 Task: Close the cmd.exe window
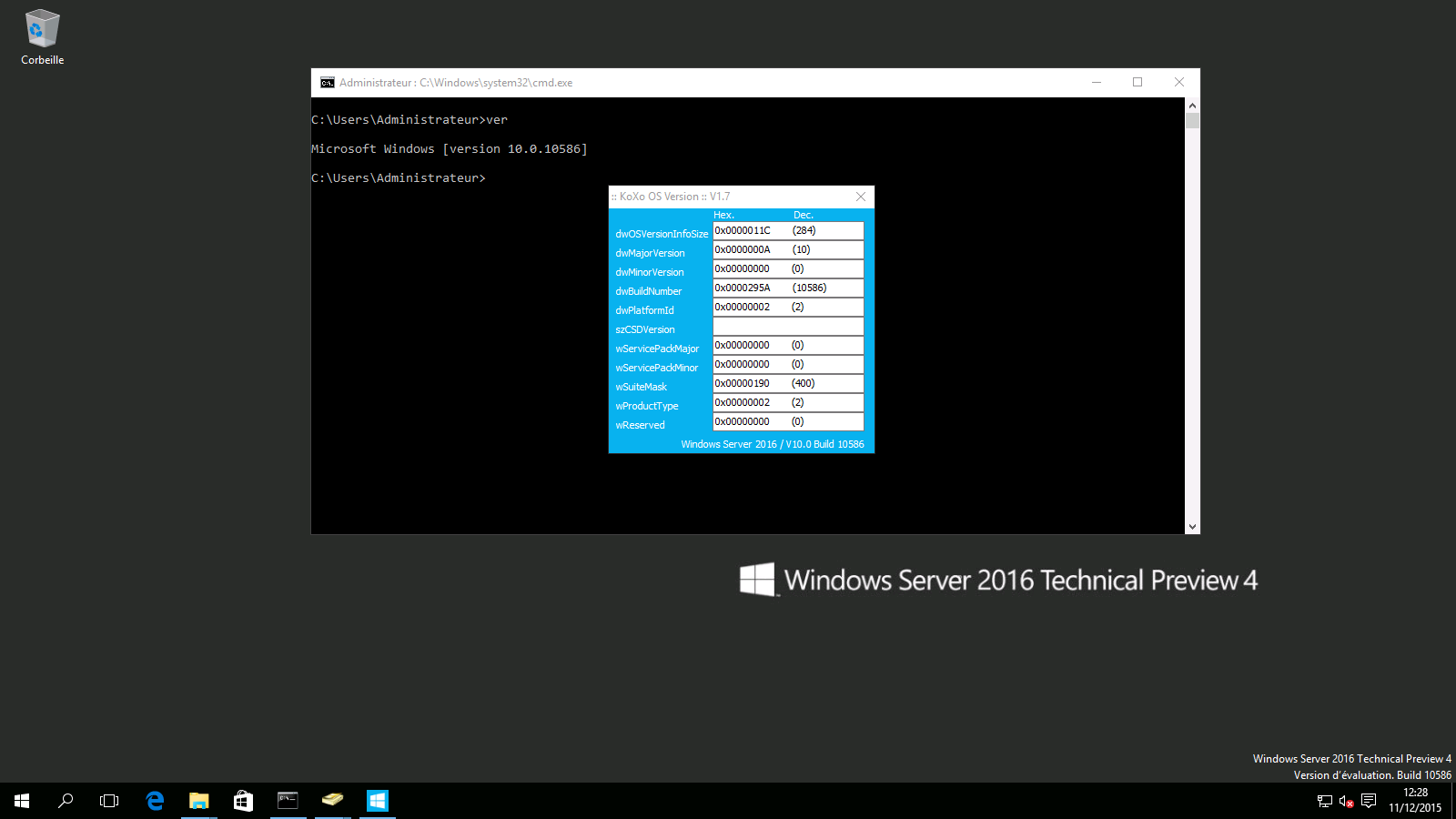coord(1179,83)
